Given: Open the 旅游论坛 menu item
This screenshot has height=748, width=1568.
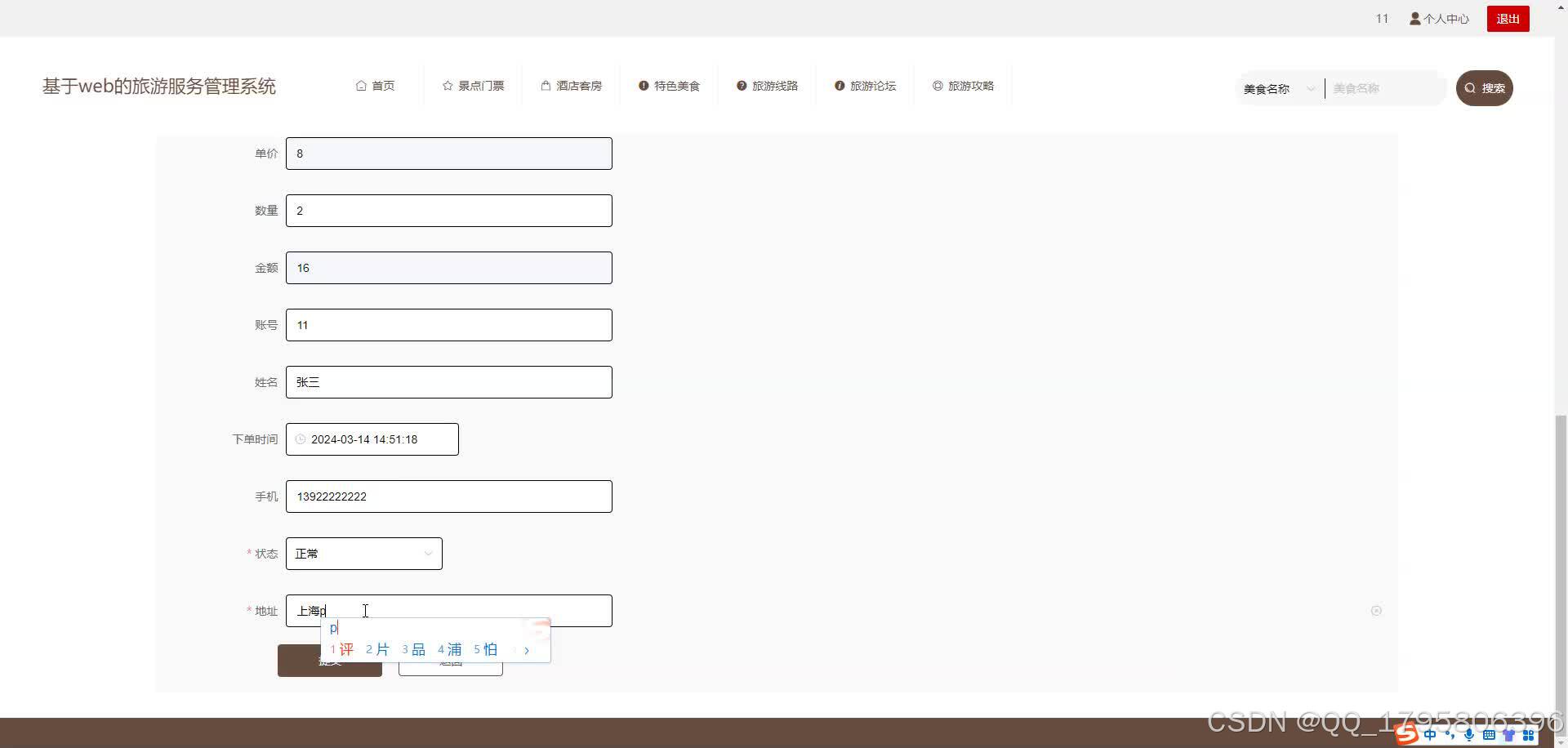Looking at the screenshot, I should (x=865, y=86).
